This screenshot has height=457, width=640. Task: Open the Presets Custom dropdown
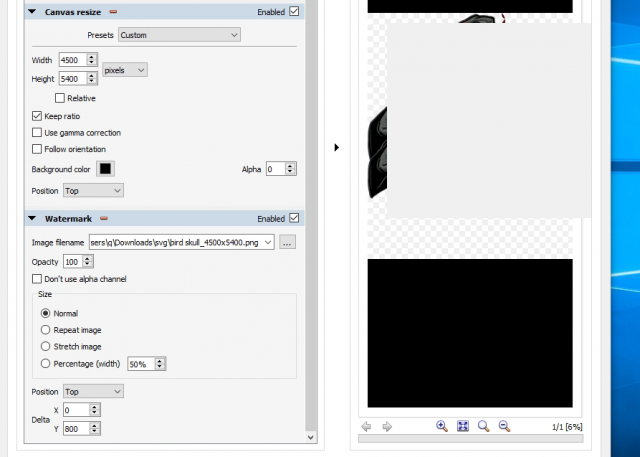click(179, 35)
